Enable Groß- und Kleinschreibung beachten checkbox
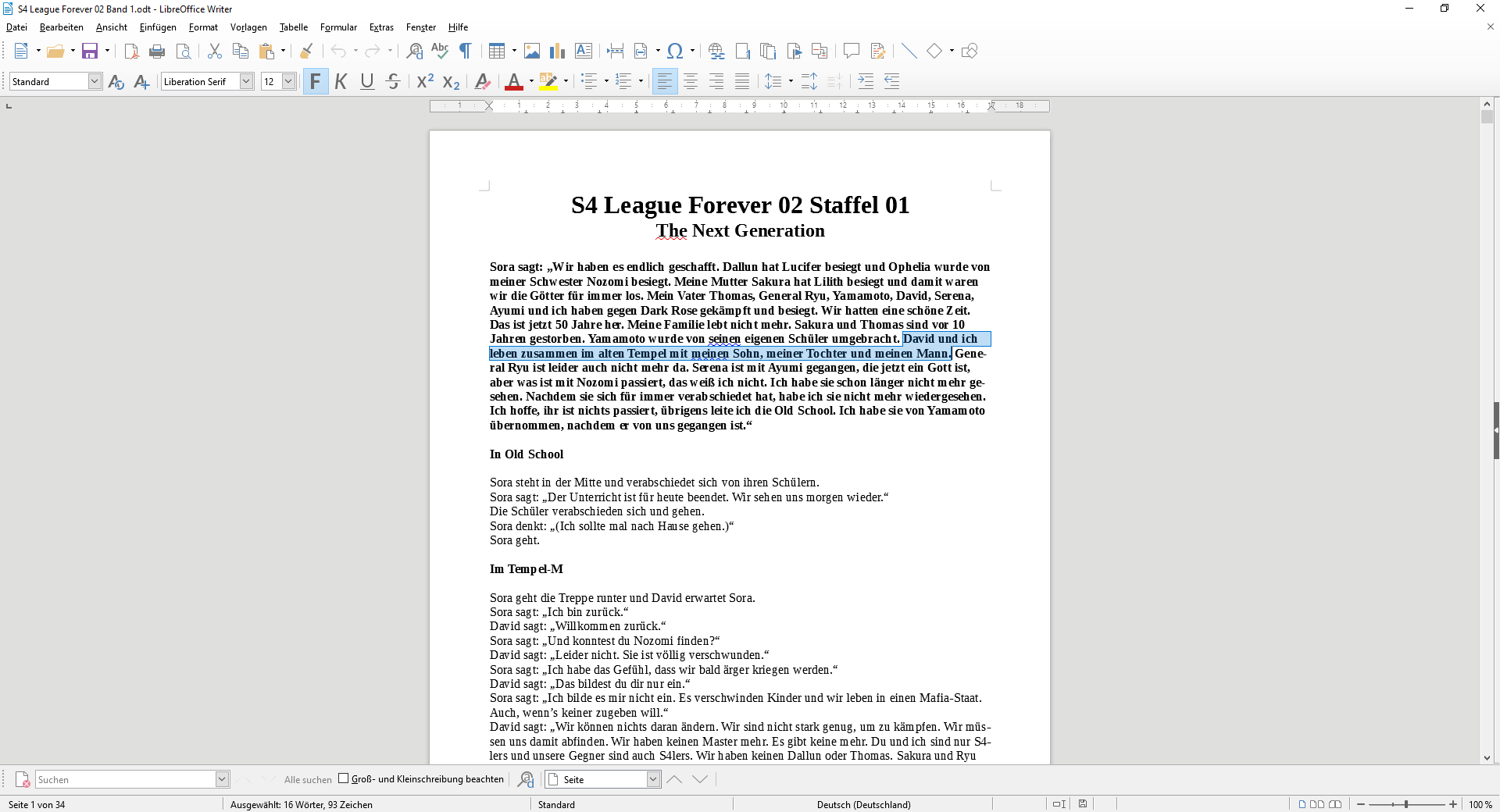 [343, 778]
